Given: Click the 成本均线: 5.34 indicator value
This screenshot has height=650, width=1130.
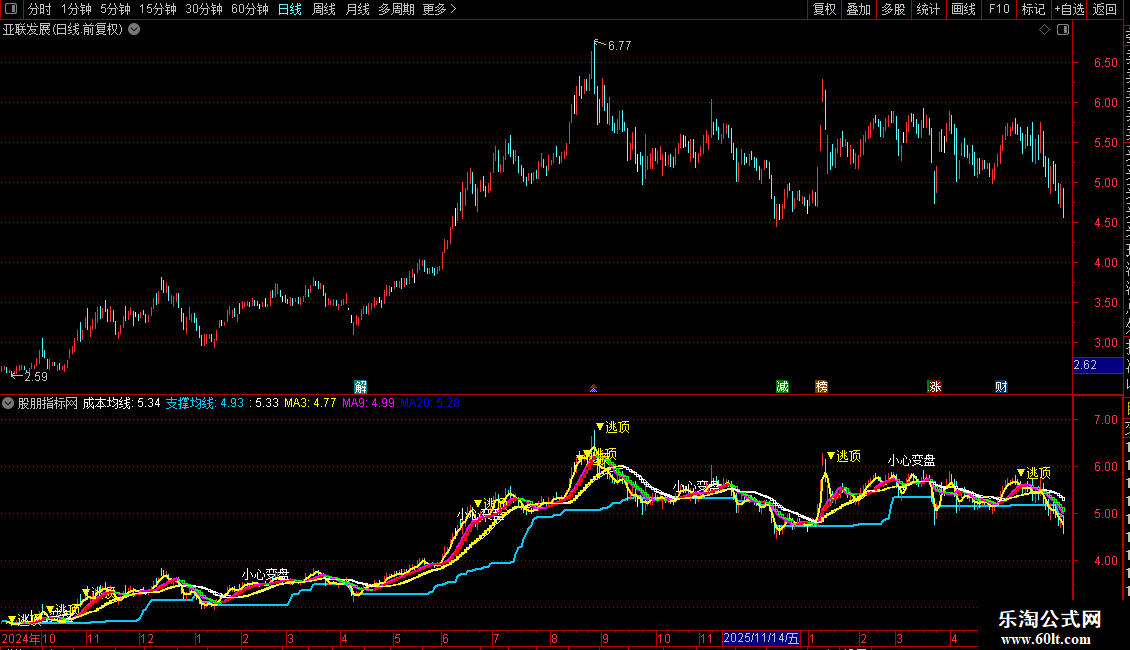Looking at the screenshot, I should (121, 404).
